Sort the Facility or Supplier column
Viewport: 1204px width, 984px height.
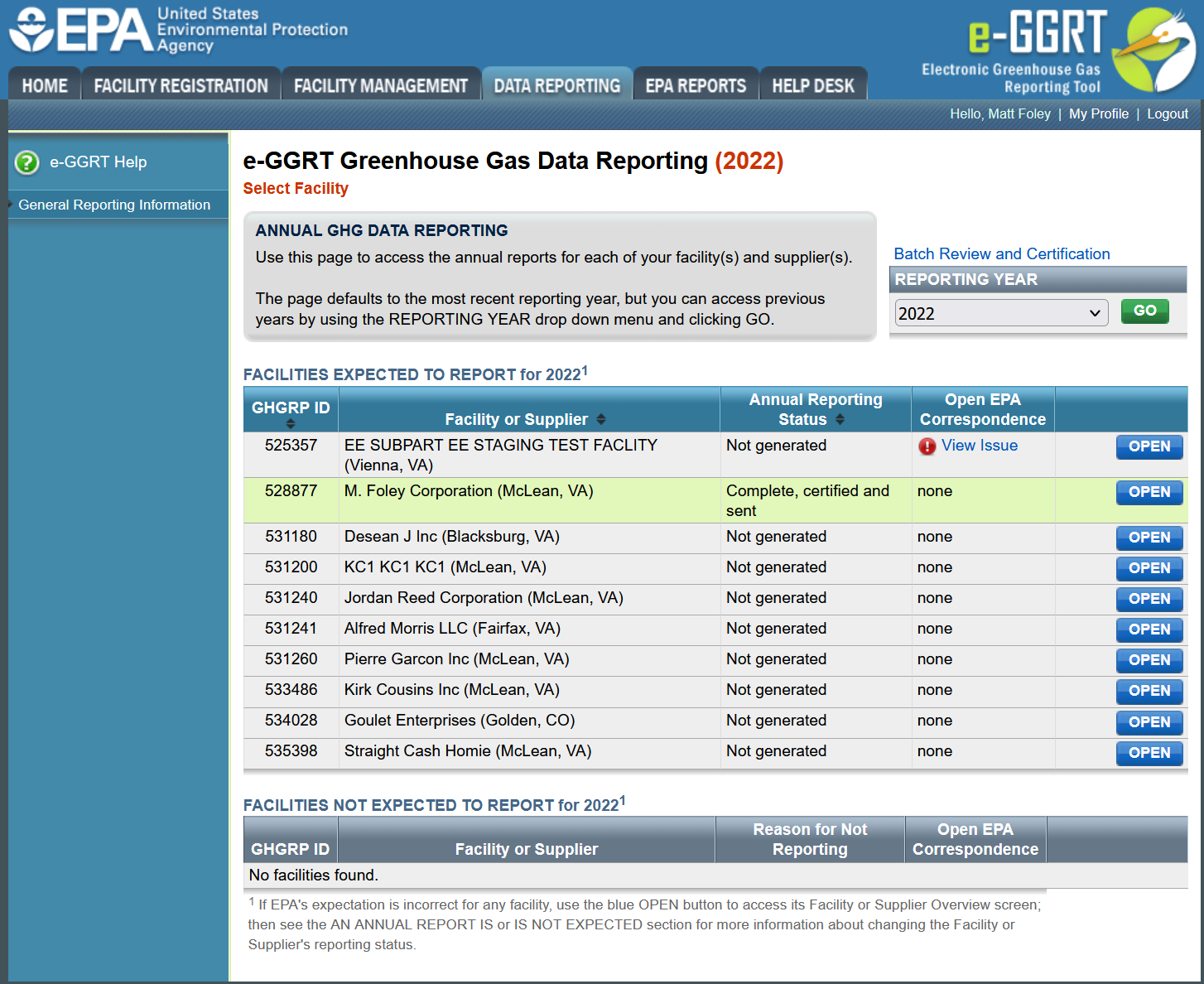(x=601, y=419)
